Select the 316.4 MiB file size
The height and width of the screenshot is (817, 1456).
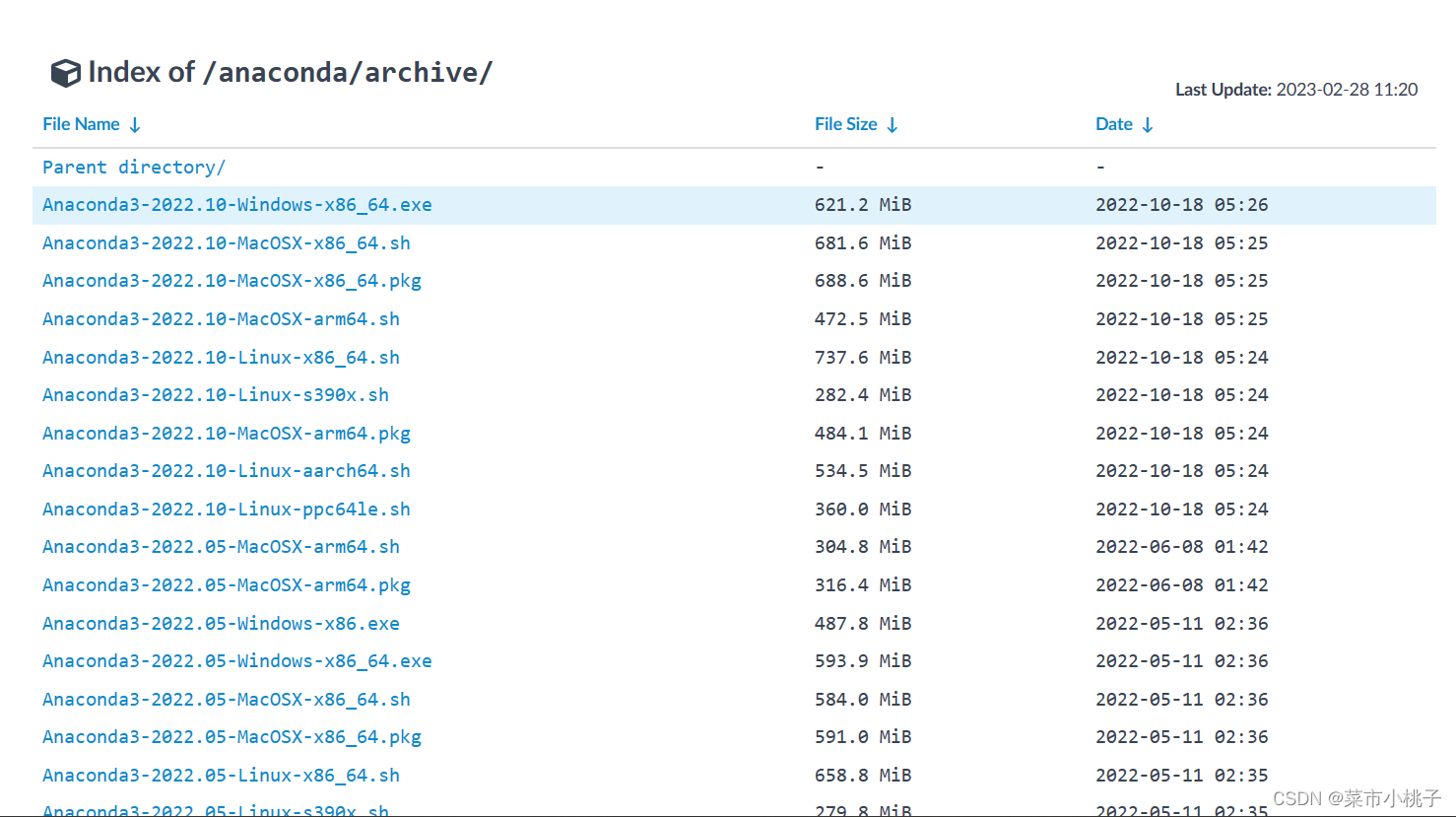pos(863,585)
